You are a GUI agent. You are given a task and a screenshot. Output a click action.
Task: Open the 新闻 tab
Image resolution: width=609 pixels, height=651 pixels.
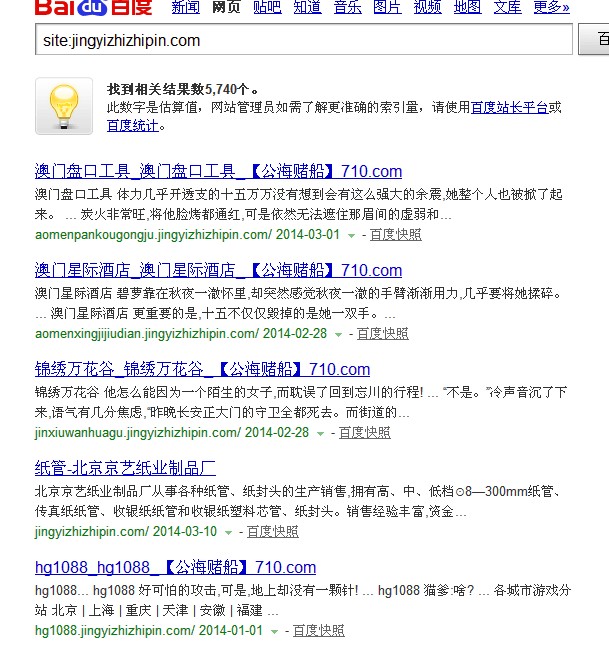186,7
